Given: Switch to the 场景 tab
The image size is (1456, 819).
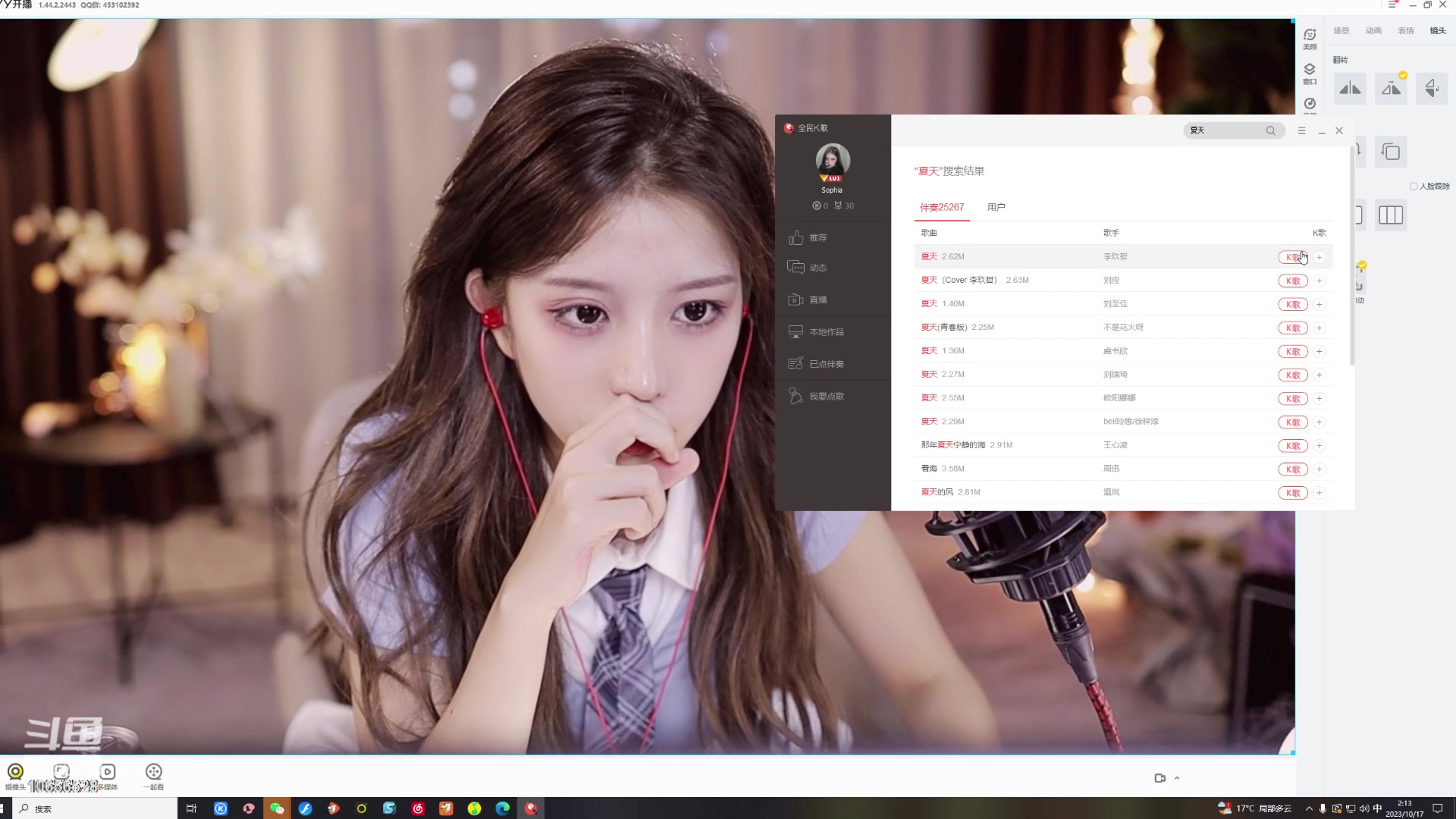Looking at the screenshot, I should point(1341,31).
